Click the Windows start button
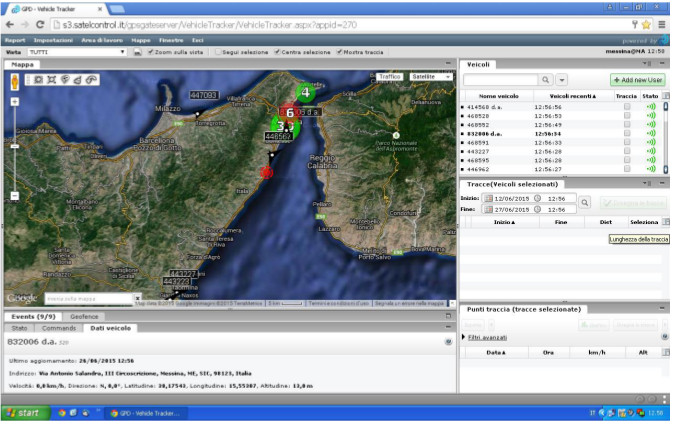The image size is (675, 428). pos(24,412)
